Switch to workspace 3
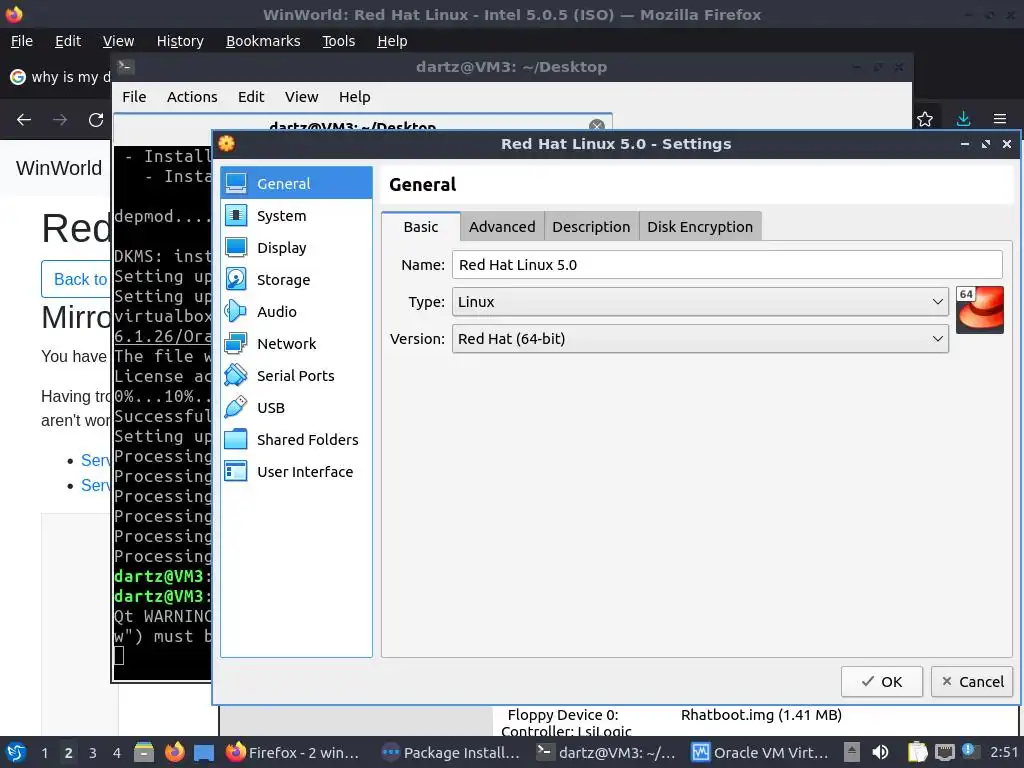1024x768 pixels. point(93,753)
